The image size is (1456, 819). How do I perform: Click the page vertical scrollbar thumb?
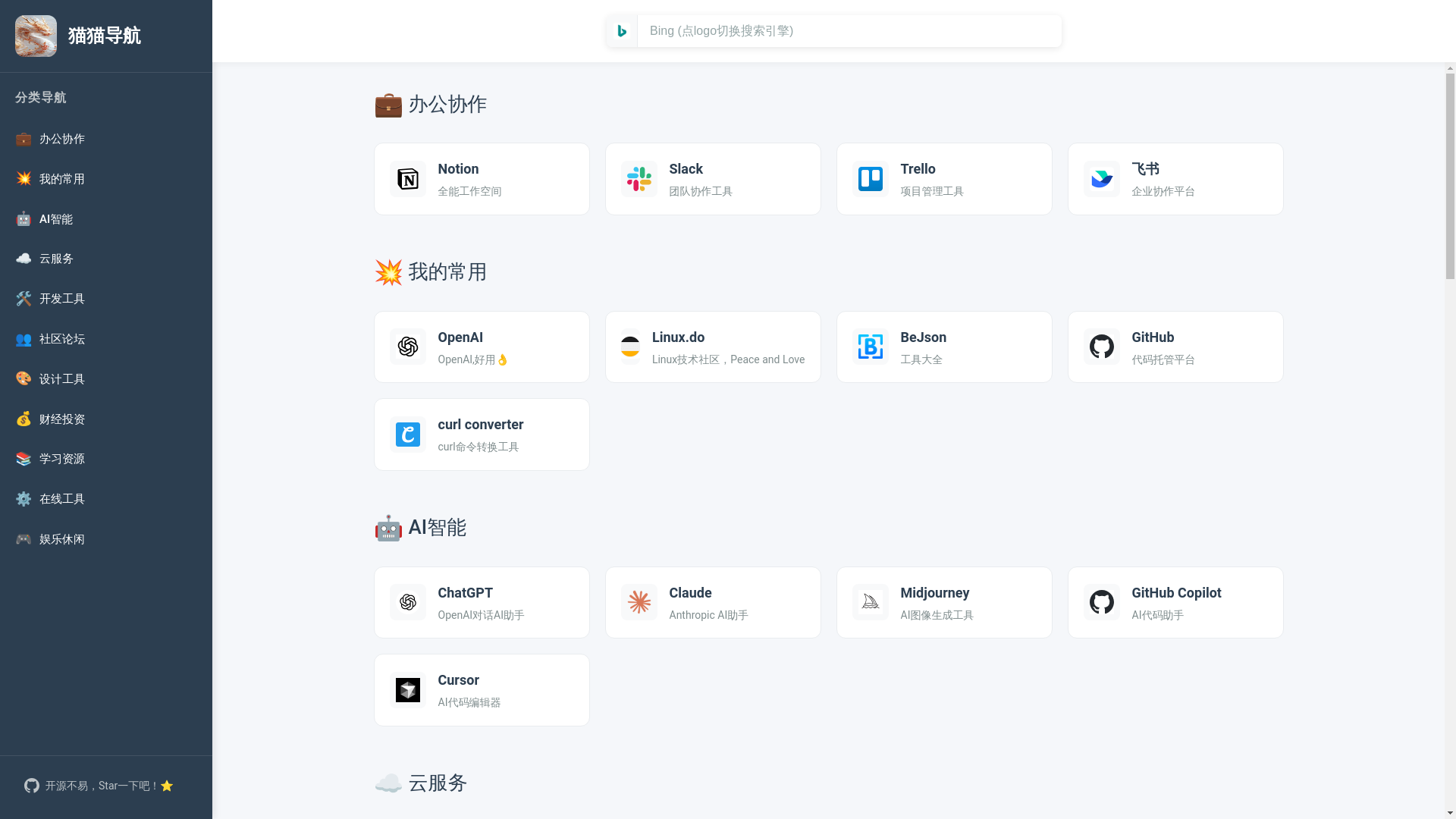coord(1450,176)
